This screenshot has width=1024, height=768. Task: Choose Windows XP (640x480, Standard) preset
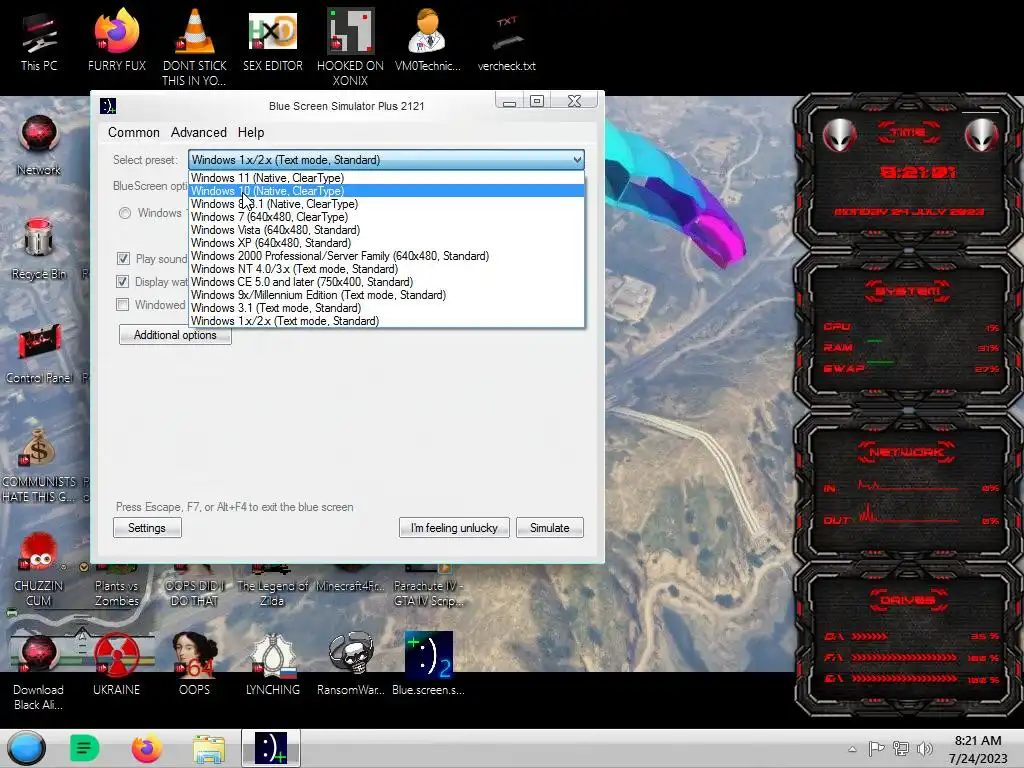[386, 243]
